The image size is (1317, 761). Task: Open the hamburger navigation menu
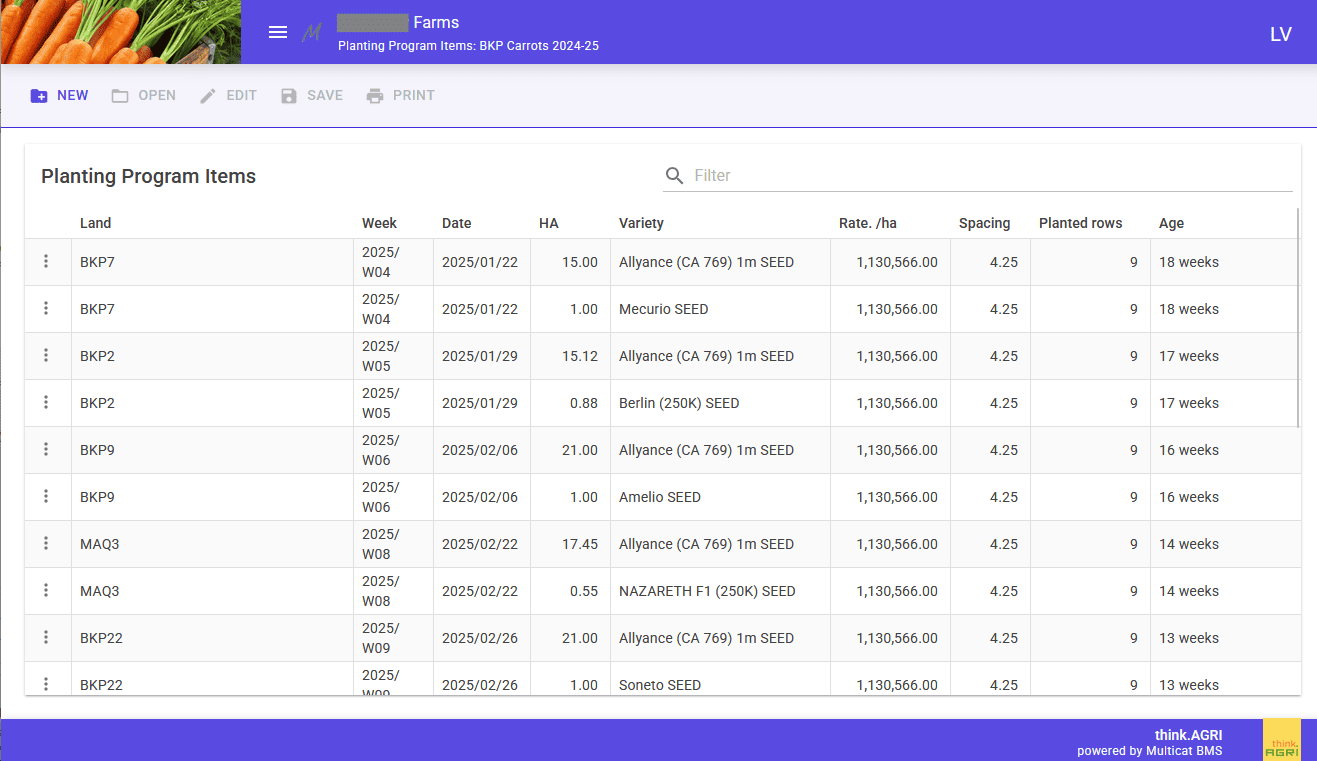[278, 32]
